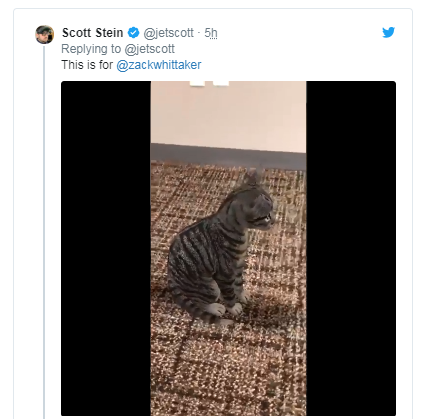
Task: Open the @jetscott handle beside the name
Action: point(168,33)
